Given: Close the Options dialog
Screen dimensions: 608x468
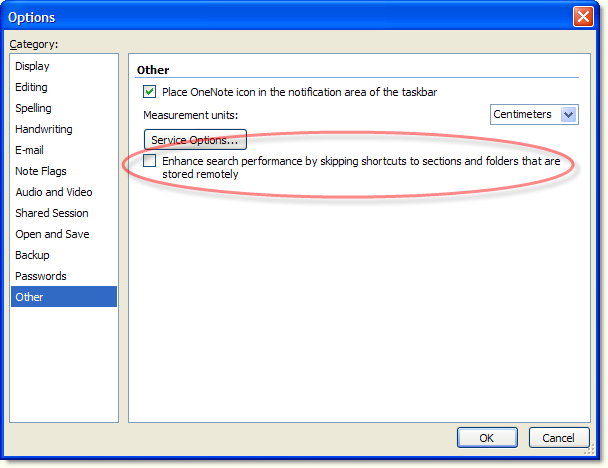Looking at the screenshot, I should pos(583,17).
